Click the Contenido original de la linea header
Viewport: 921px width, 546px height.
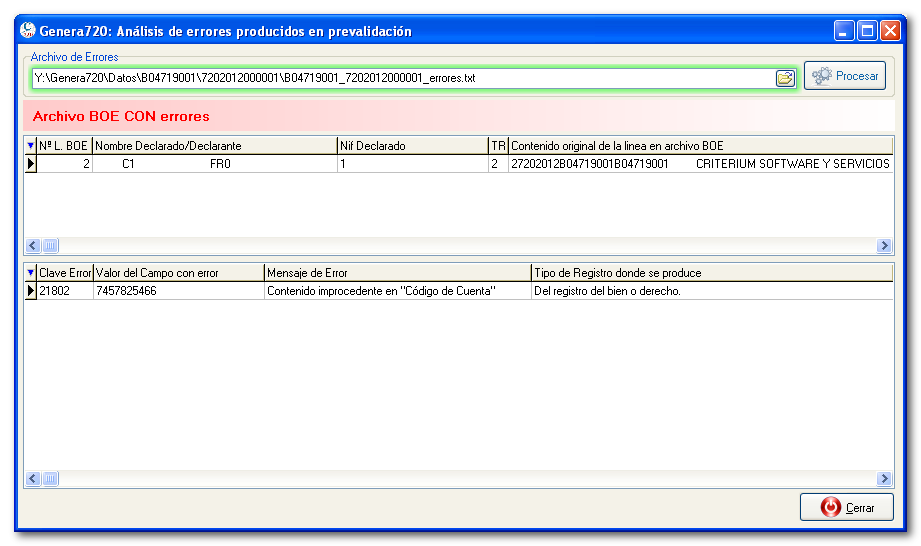[x=701, y=146]
